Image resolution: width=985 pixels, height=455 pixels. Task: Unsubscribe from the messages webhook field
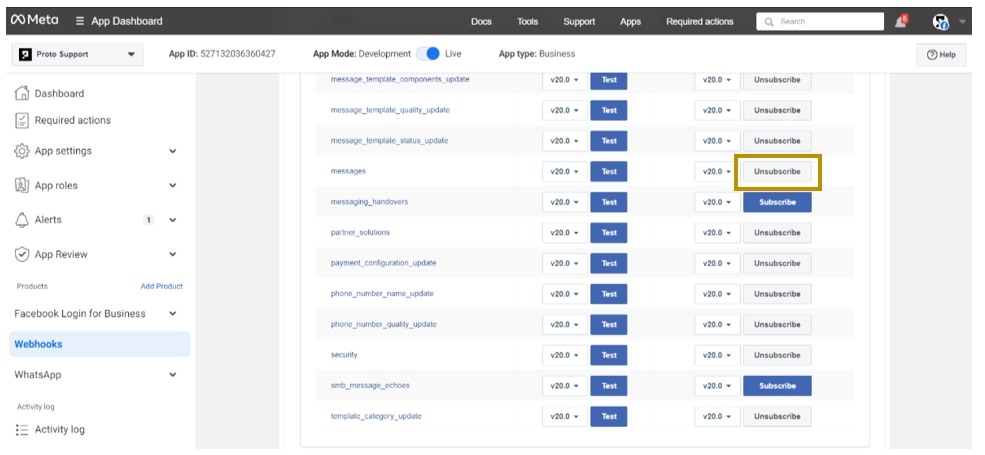pos(777,172)
